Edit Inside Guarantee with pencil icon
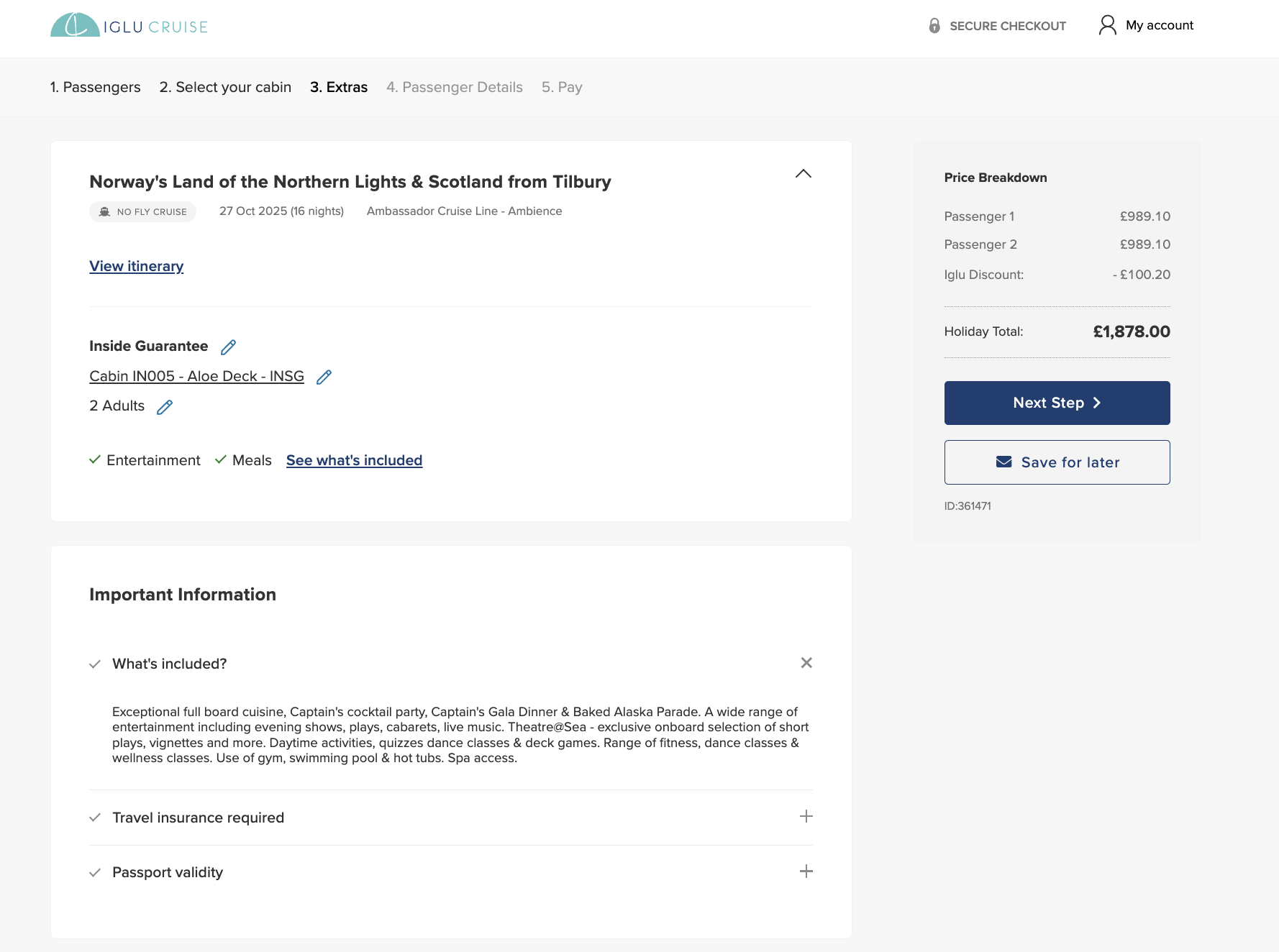 pyautogui.click(x=228, y=347)
